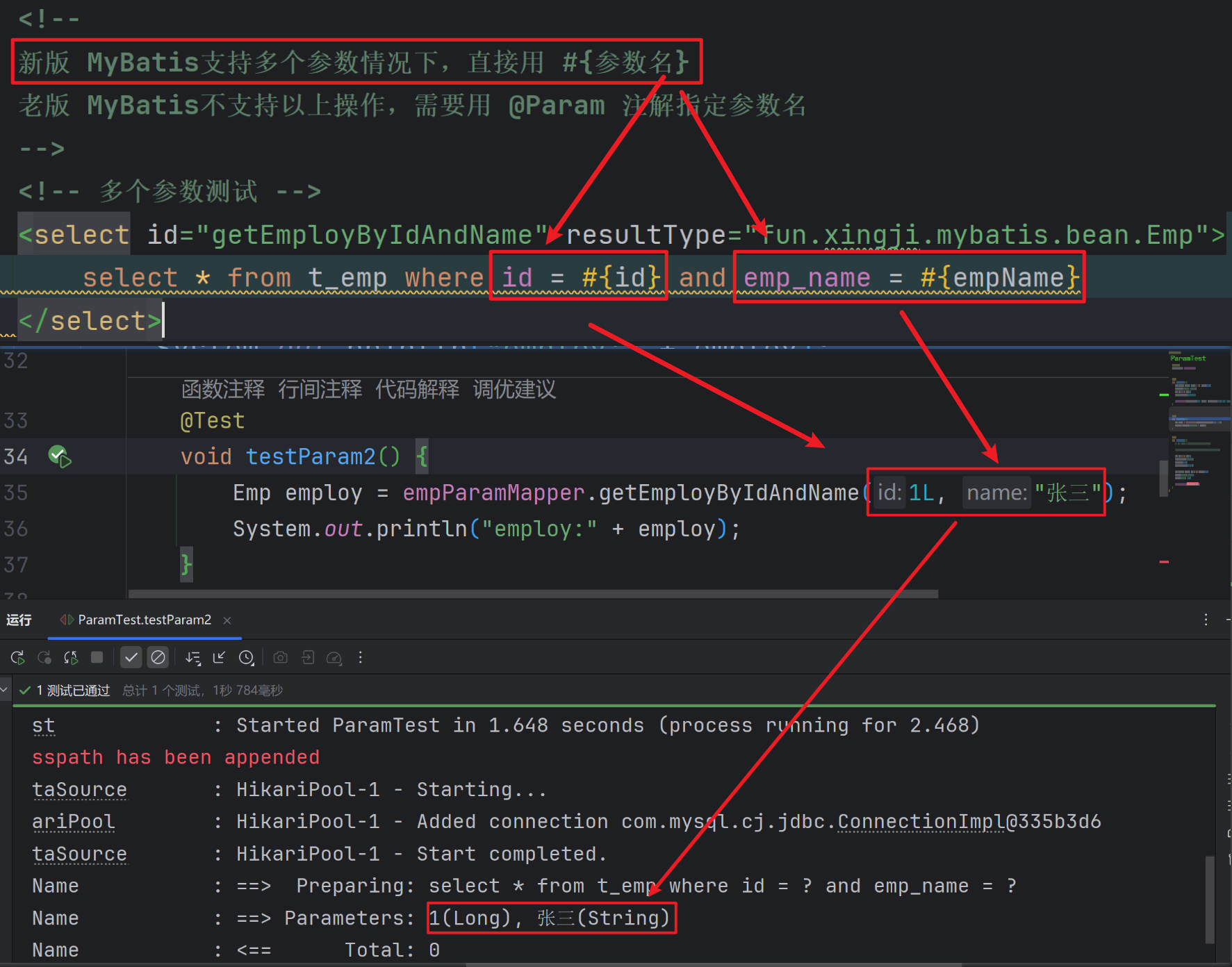The image size is (1232, 967).
Task: Toggle Show Passed checkmark filter
Action: tap(131, 657)
